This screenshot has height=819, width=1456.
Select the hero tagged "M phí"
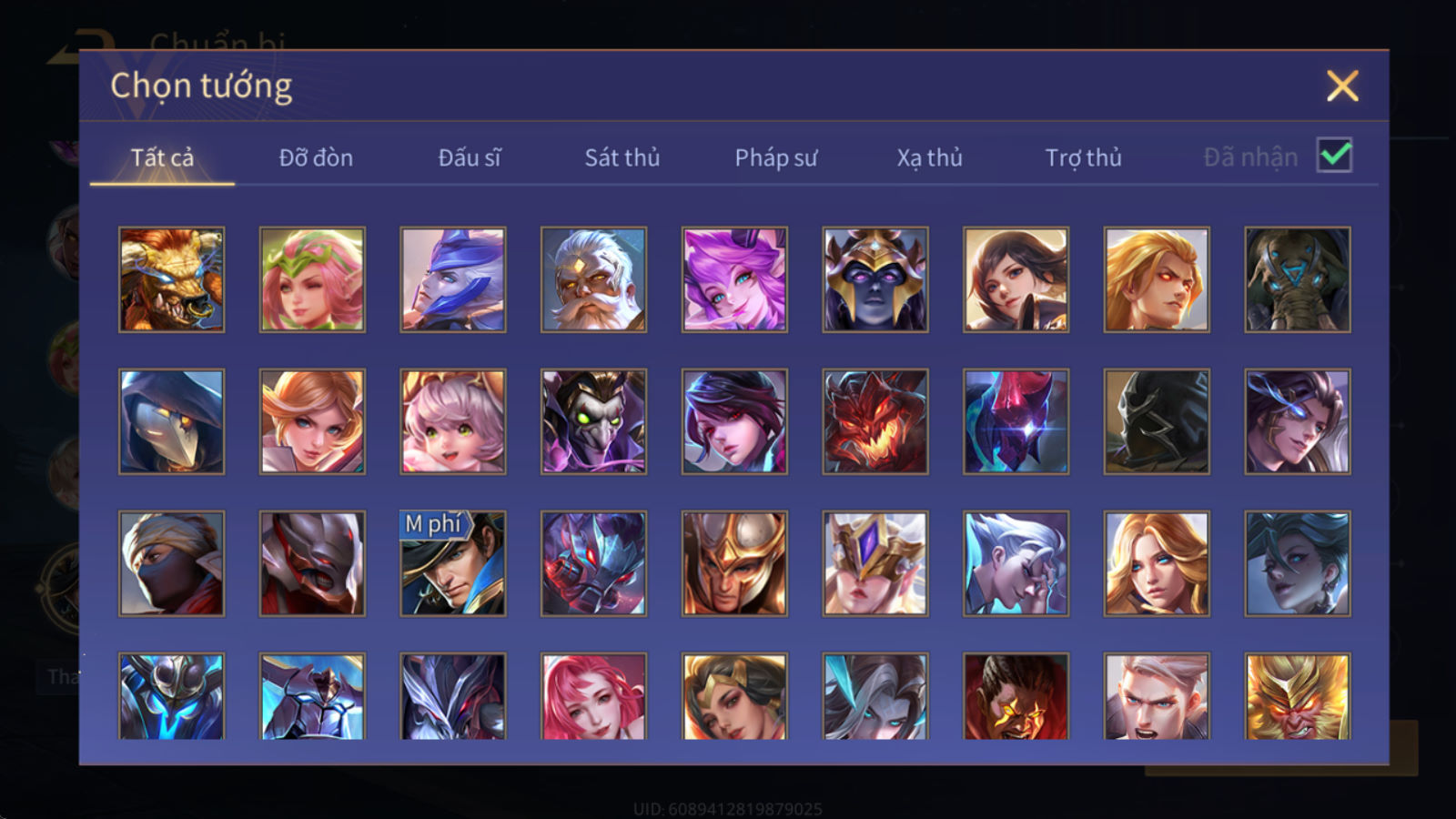tap(453, 563)
